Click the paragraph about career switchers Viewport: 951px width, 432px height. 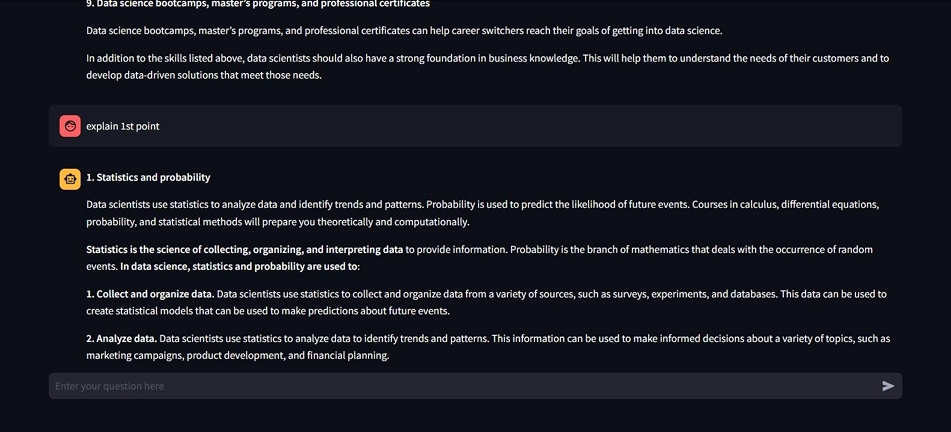tap(404, 31)
